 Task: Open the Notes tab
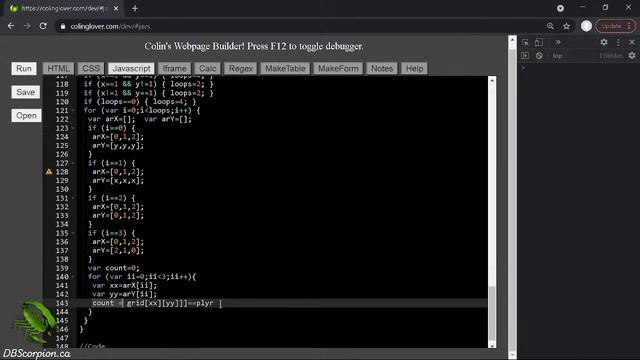(x=382, y=69)
